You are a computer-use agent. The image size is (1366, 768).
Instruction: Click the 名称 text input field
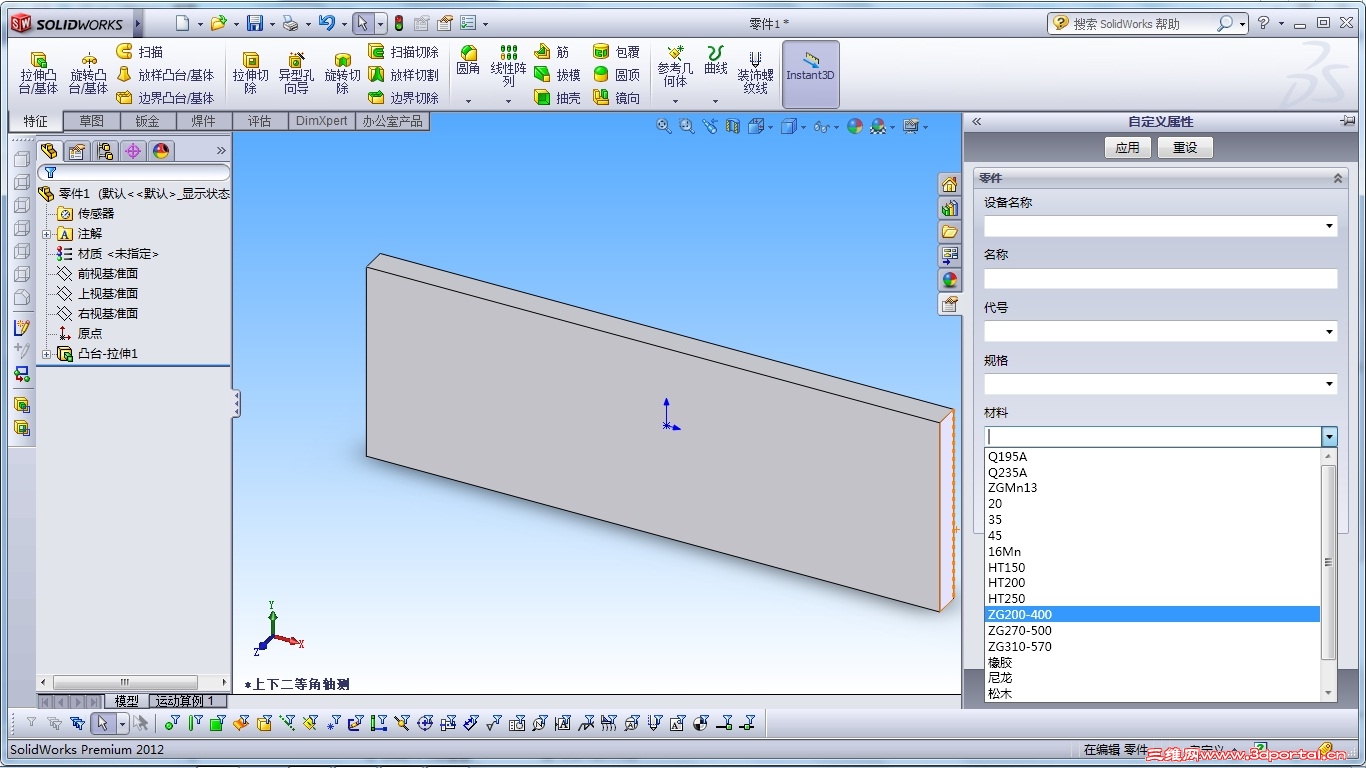tap(1160, 279)
